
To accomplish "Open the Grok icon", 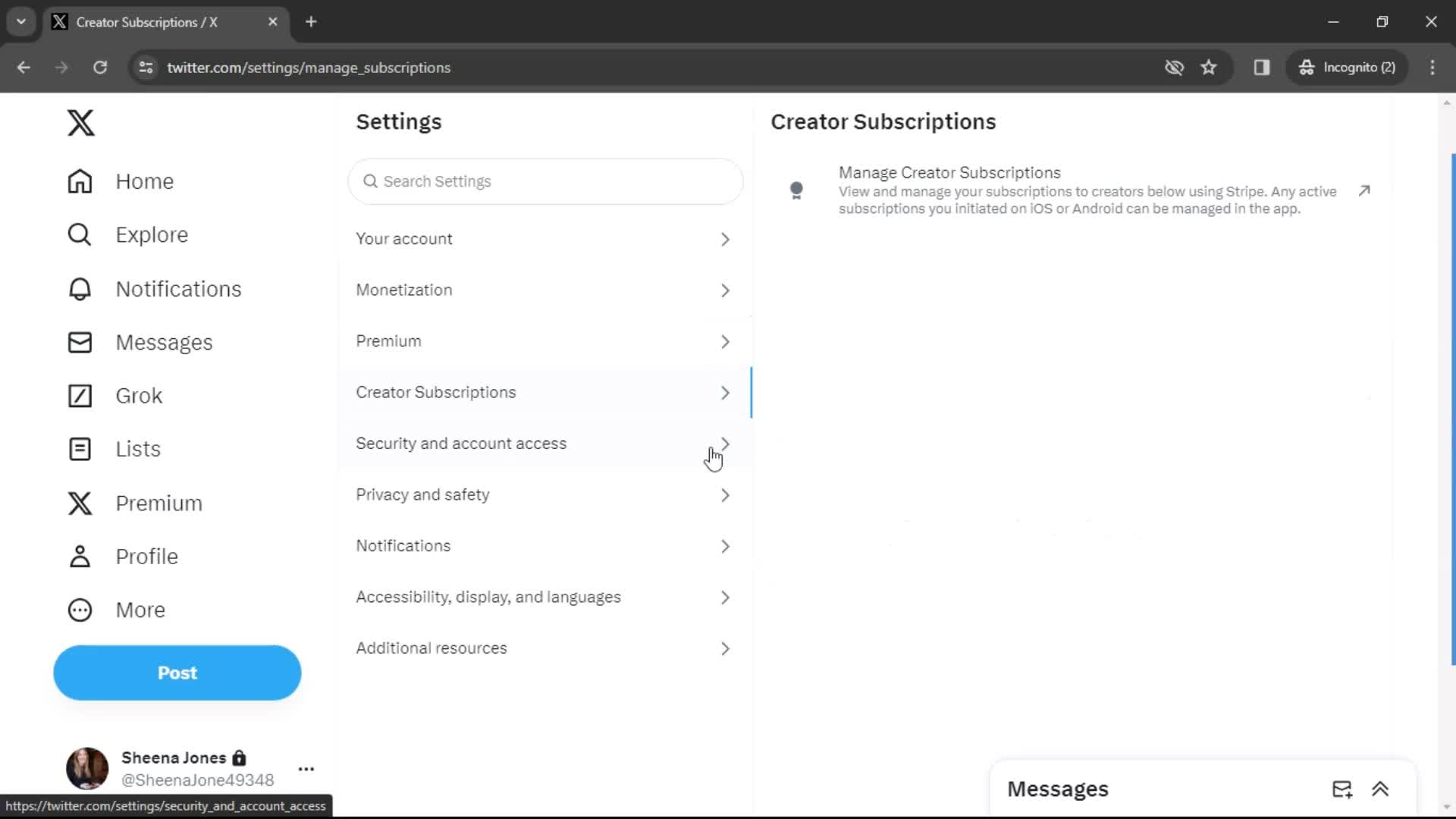I will (x=80, y=396).
